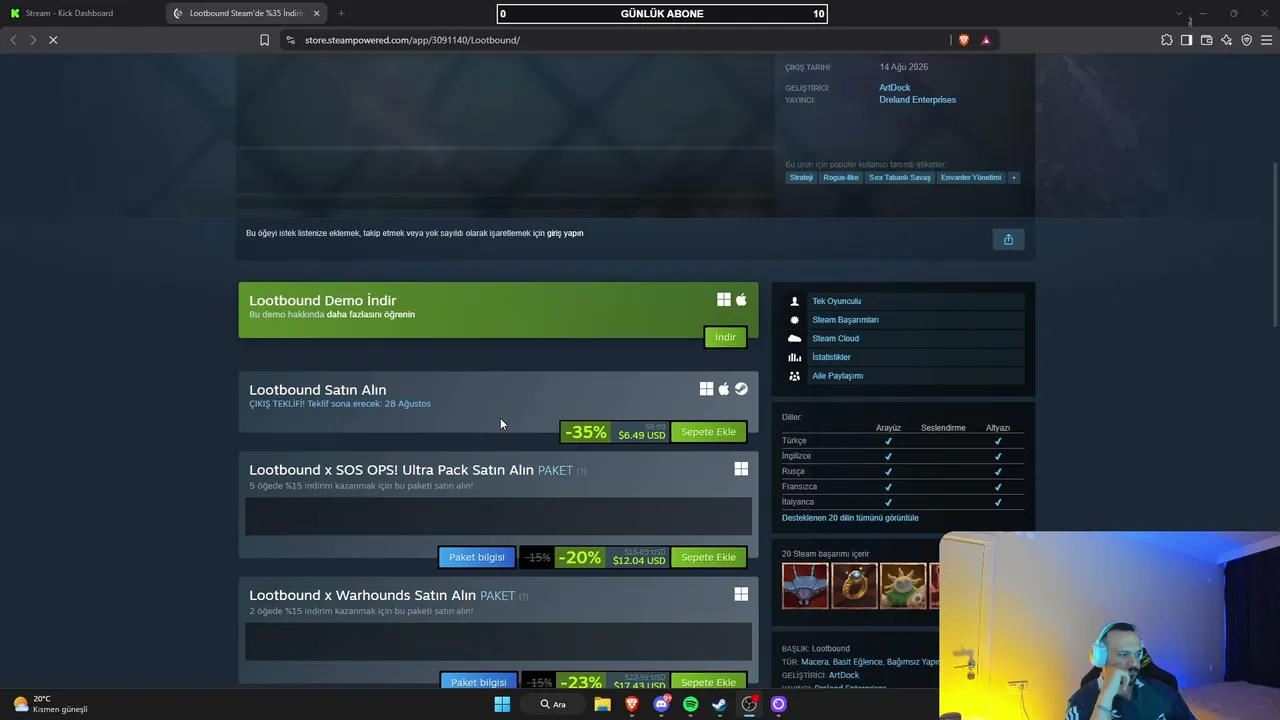The height and width of the screenshot is (720, 1280).
Task: Open the Dreland Enterprises publisher link
Action: click(918, 100)
